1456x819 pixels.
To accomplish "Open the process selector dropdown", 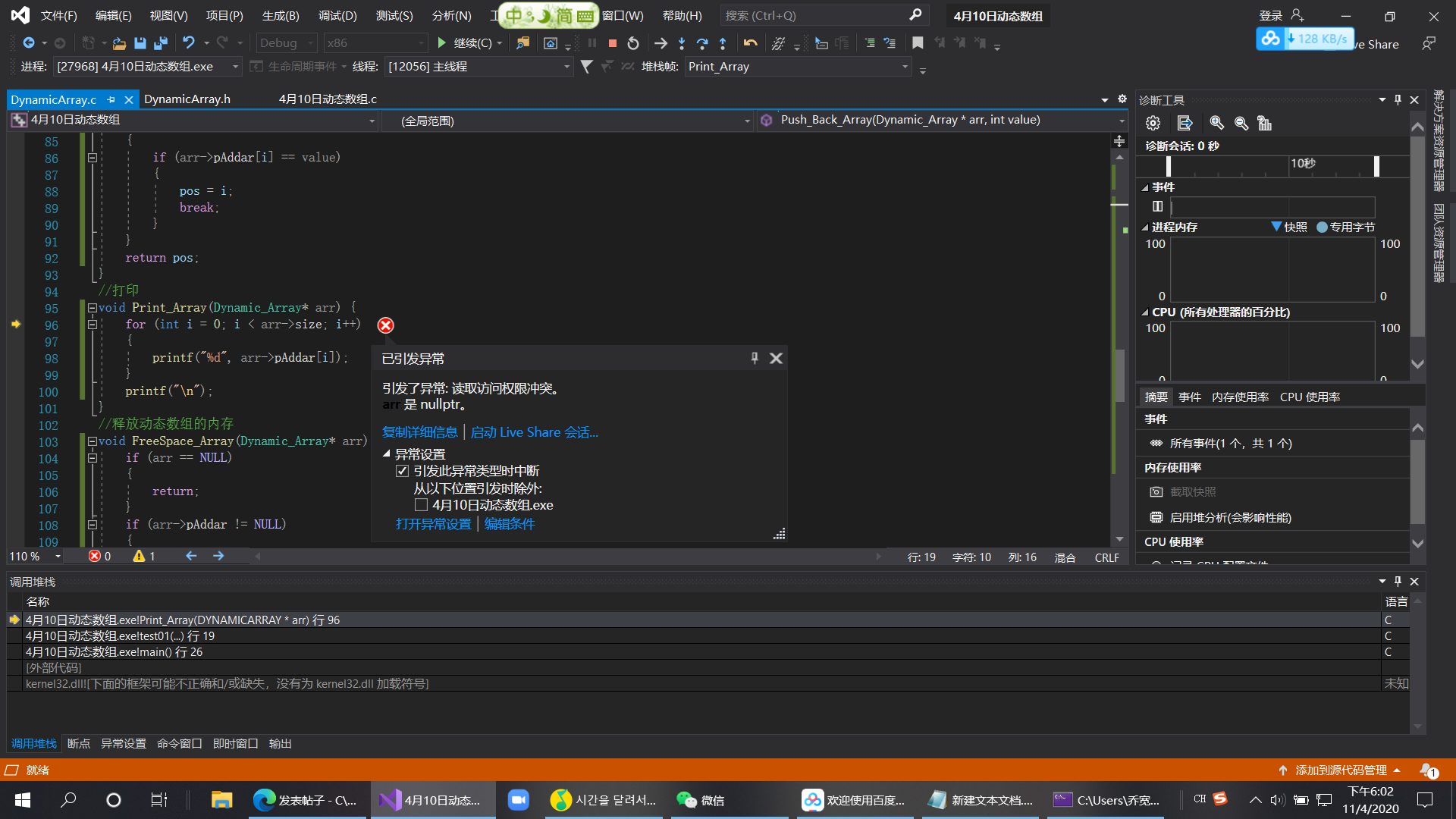I will pyautogui.click(x=148, y=67).
